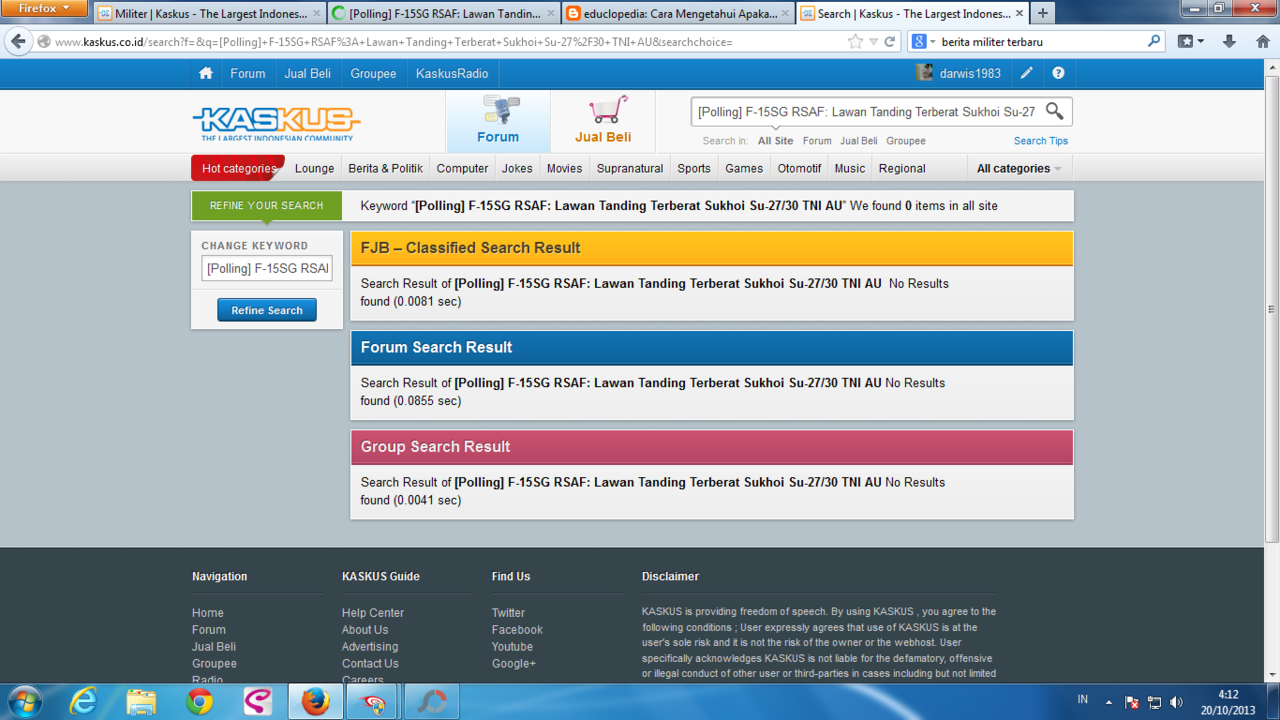Screen dimensions: 1280x720
Task: Search in All Site option
Action: click(775, 141)
